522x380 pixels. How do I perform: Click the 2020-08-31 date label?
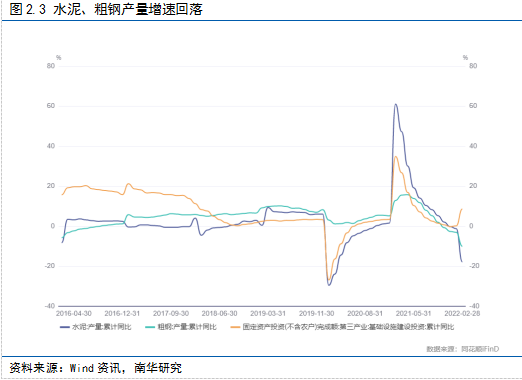click(365, 314)
